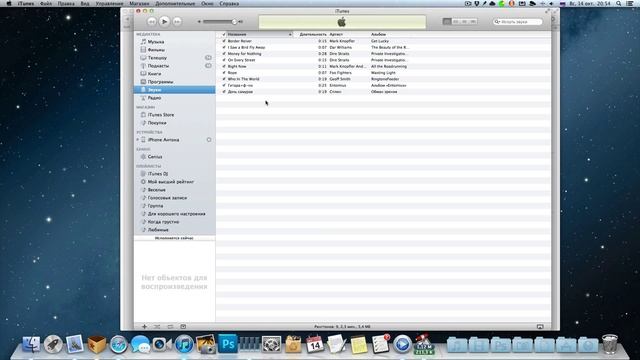The height and width of the screenshot is (360, 640).
Task: Open the Справка menu
Action: 229,3
